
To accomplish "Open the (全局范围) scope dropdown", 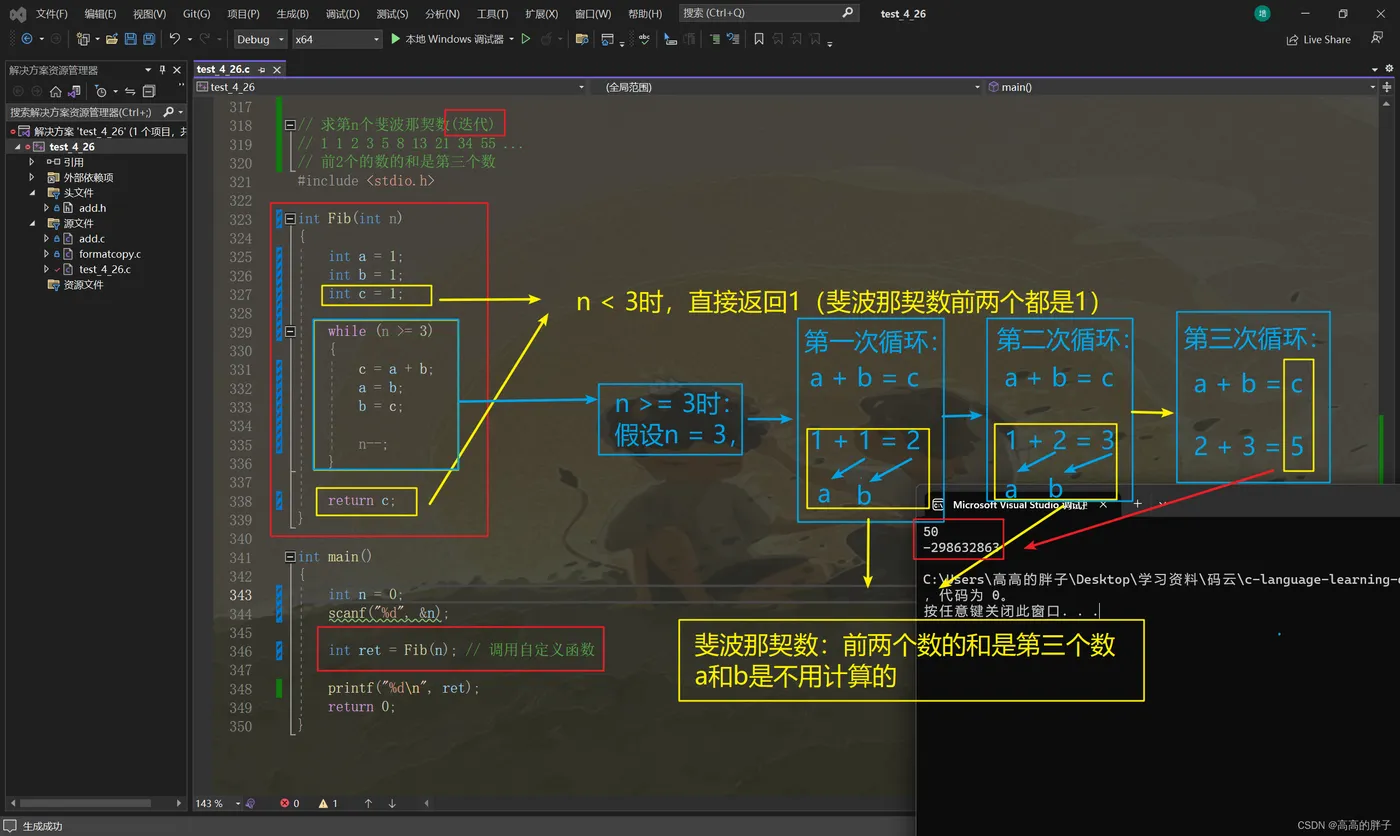I will coord(787,87).
